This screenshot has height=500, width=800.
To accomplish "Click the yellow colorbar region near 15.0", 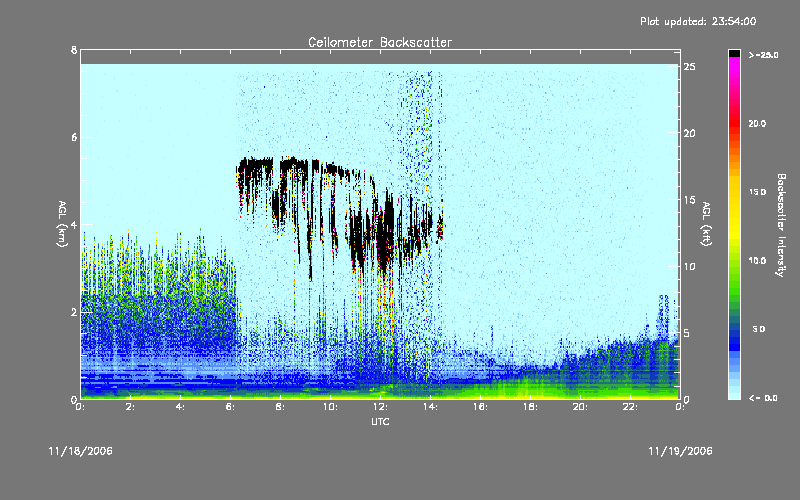I will (734, 193).
